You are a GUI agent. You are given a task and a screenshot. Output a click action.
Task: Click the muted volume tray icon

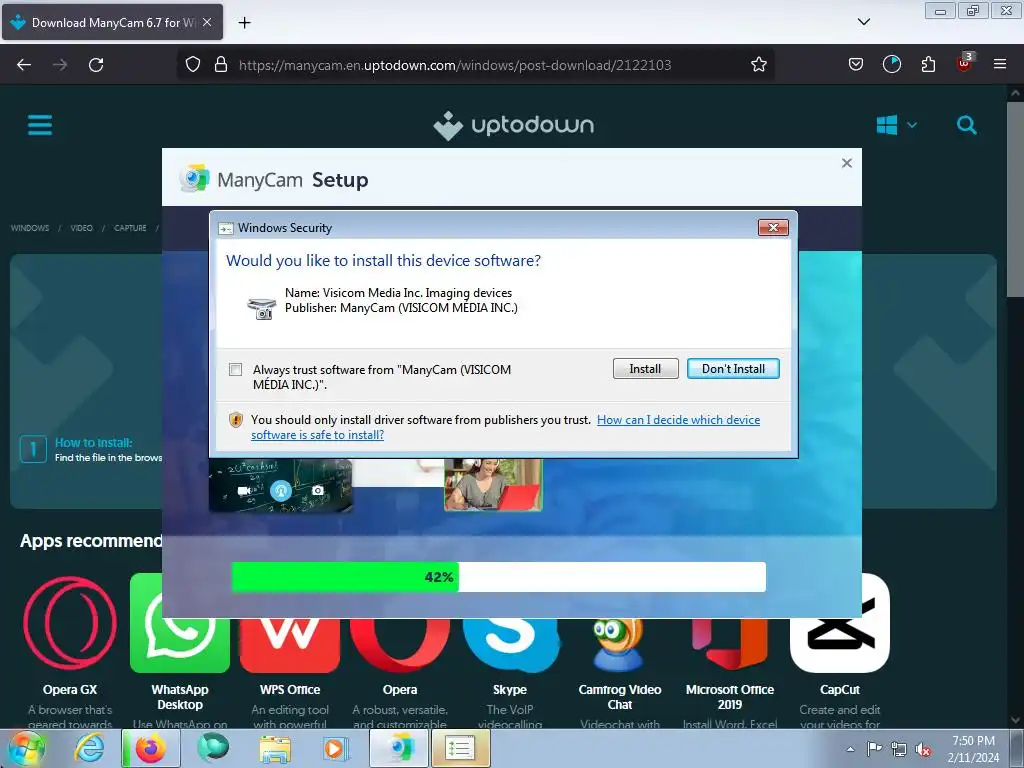click(x=923, y=749)
